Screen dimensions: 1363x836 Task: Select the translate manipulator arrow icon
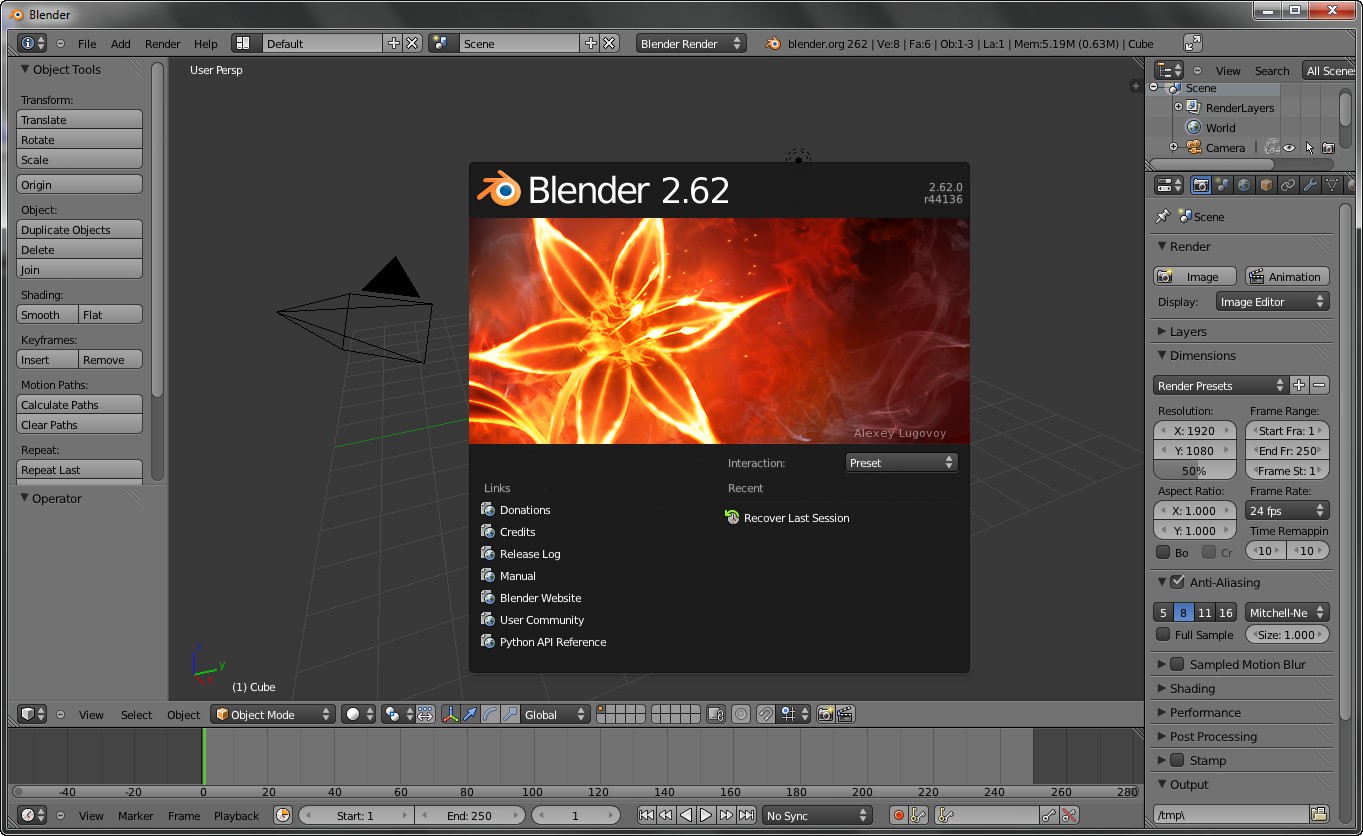(470, 714)
